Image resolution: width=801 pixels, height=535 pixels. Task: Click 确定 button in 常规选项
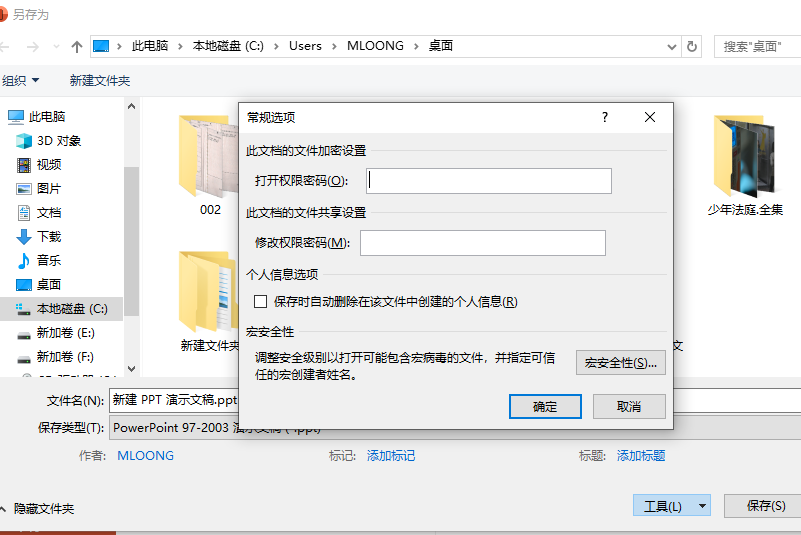[x=545, y=406]
